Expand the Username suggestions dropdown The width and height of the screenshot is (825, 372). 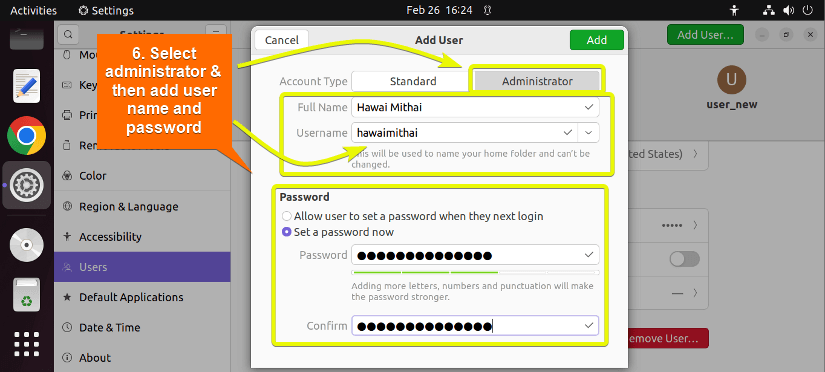588,133
